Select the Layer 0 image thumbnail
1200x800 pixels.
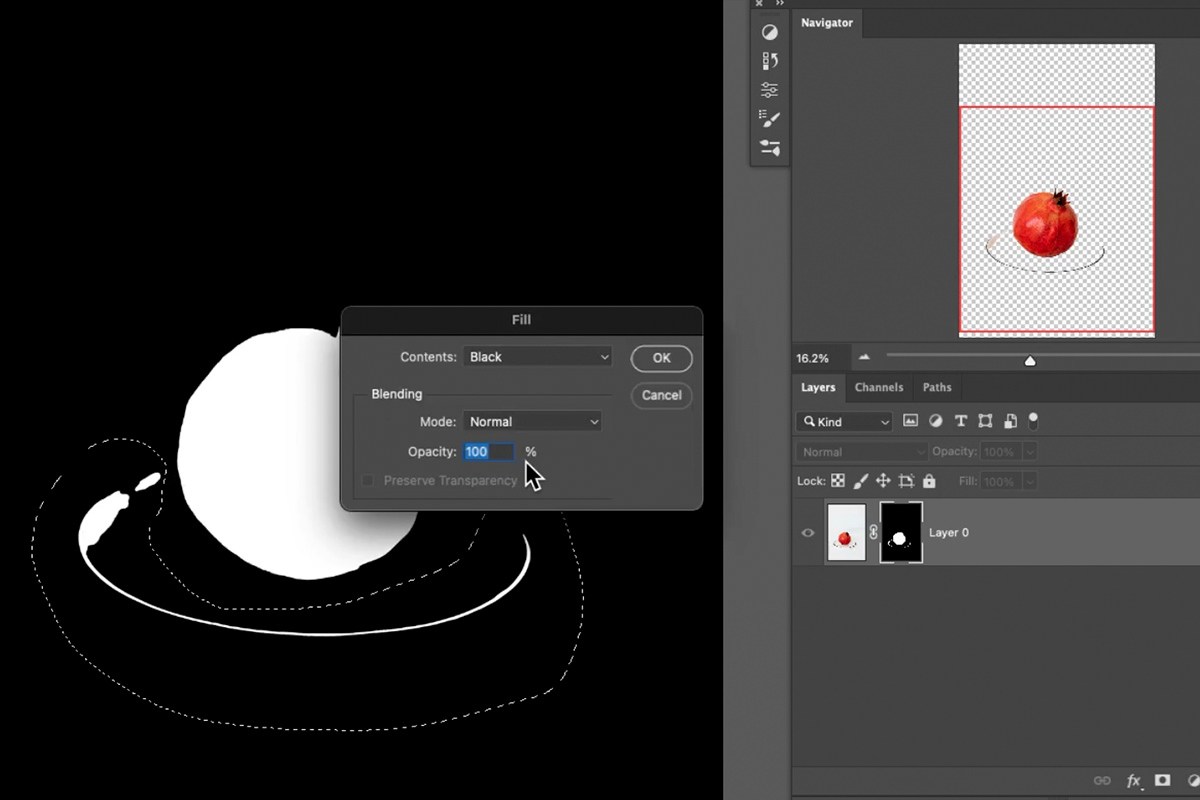[846, 533]
